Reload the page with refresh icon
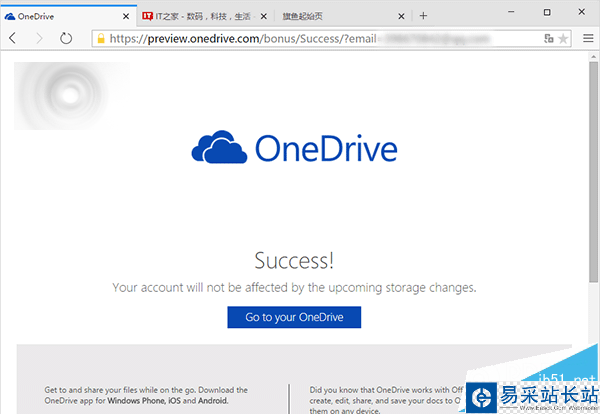Image resolution: width=600 pixels, height=414 pixels. [x=66, y=38]
